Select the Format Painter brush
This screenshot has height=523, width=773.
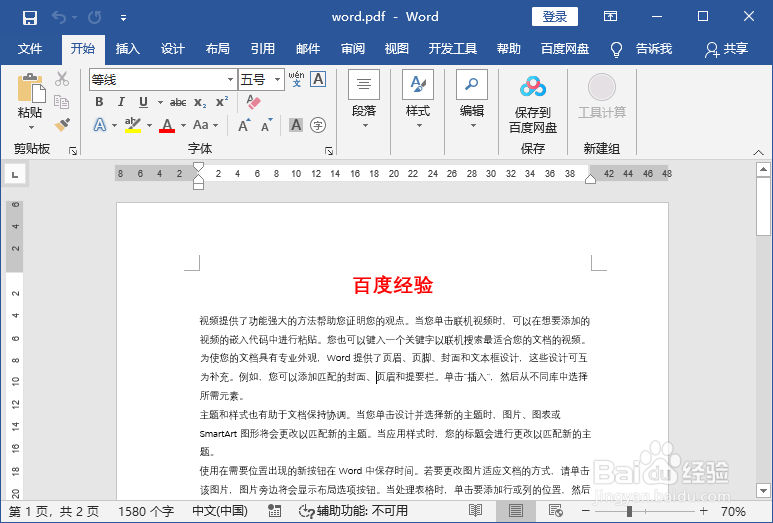tap(62, 124)
